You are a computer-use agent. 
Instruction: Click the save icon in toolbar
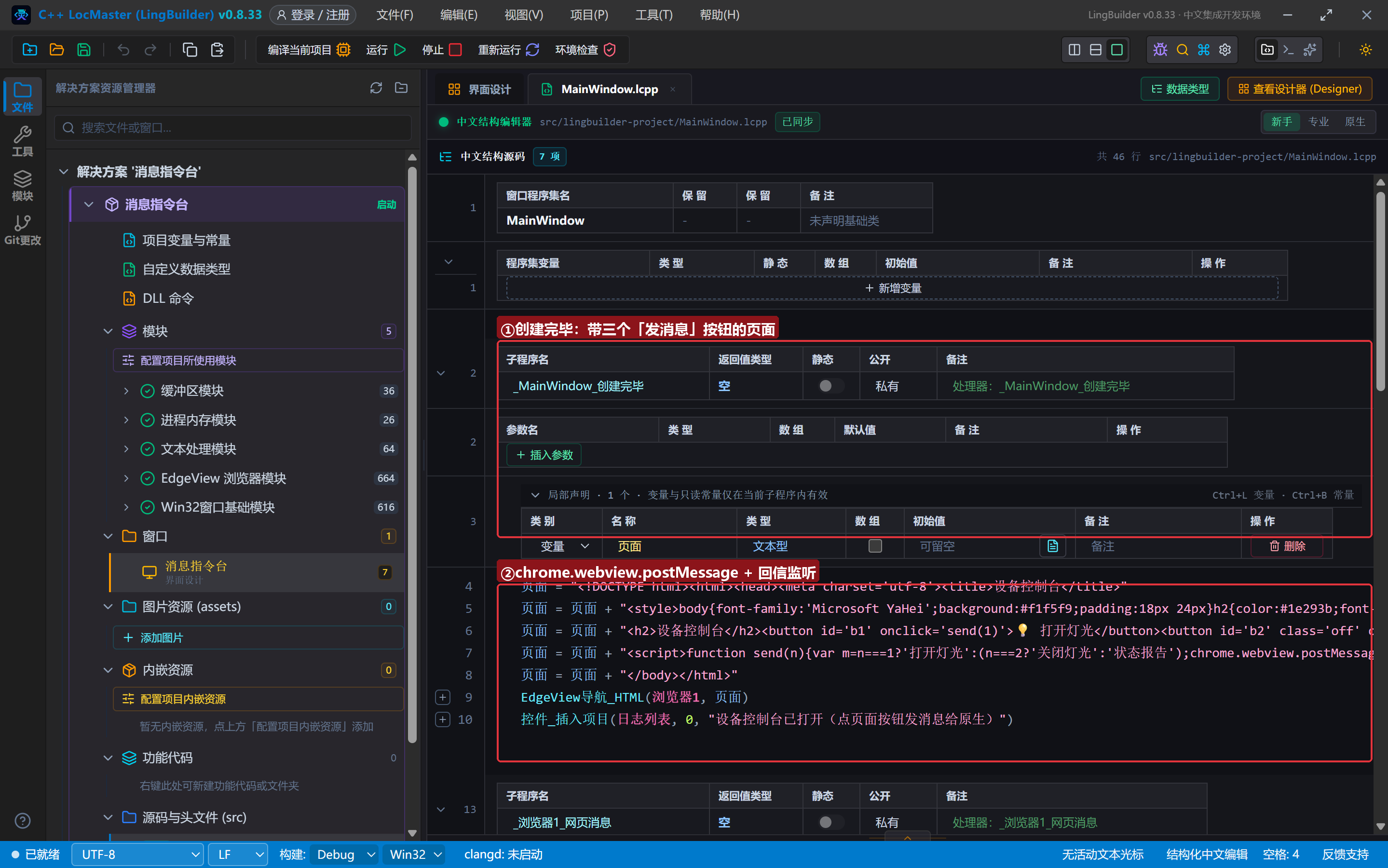click(x=84, y=50)
